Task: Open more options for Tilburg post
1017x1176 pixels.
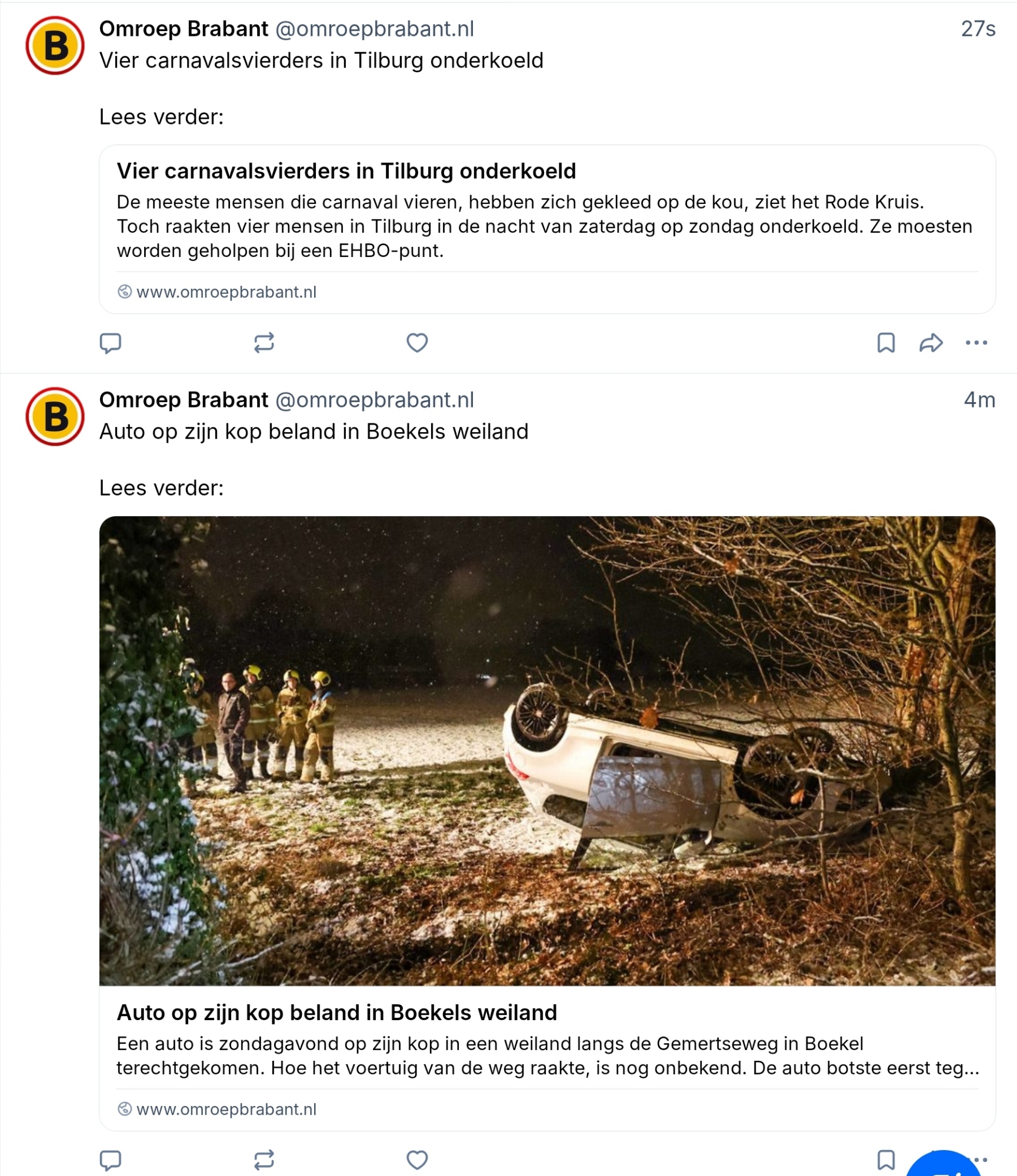Action: click(976, 343)
